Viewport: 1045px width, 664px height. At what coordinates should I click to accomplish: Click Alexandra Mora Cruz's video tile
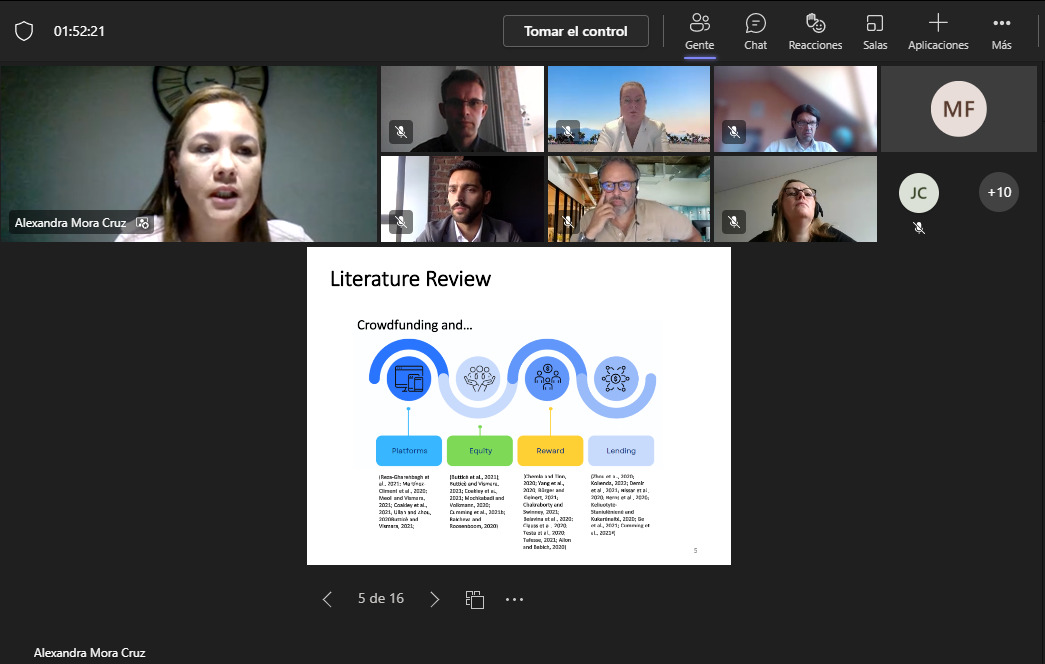(189, 153)
